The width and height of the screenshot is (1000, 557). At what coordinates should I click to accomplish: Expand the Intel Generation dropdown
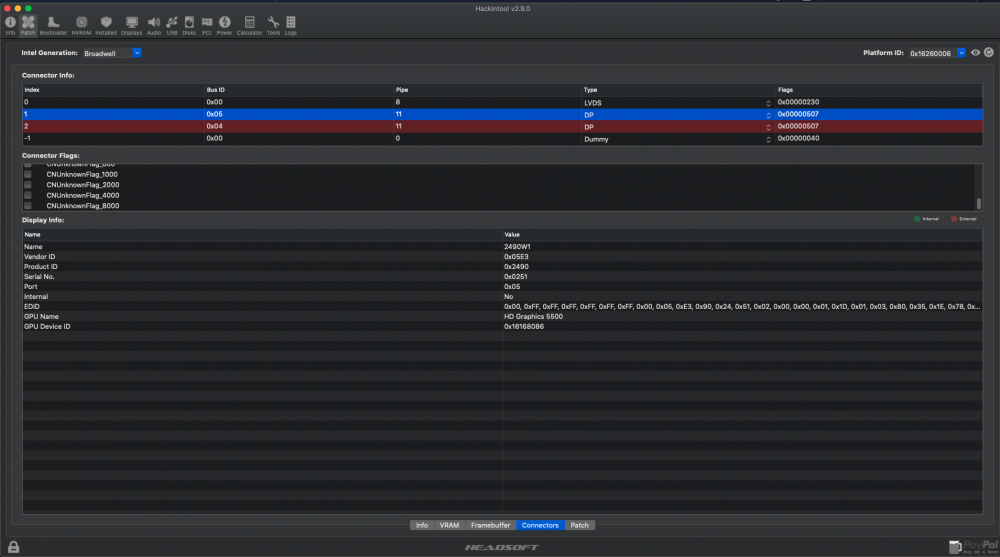[x=137, y=52]
